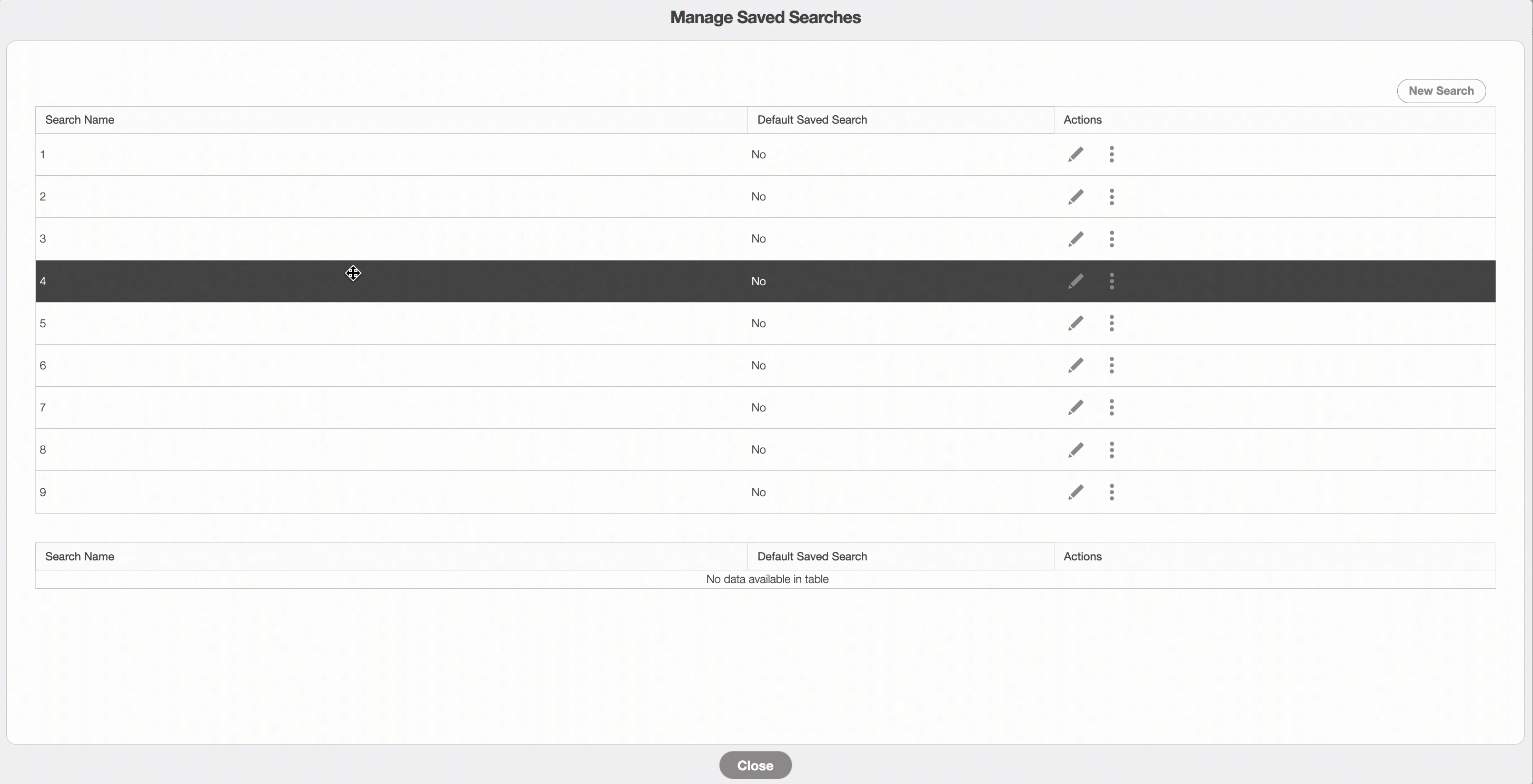Viewport: 1533px width, 784px height.
Task: Click the pencil icon for search 2
Action: click(x=1076, y=197)
